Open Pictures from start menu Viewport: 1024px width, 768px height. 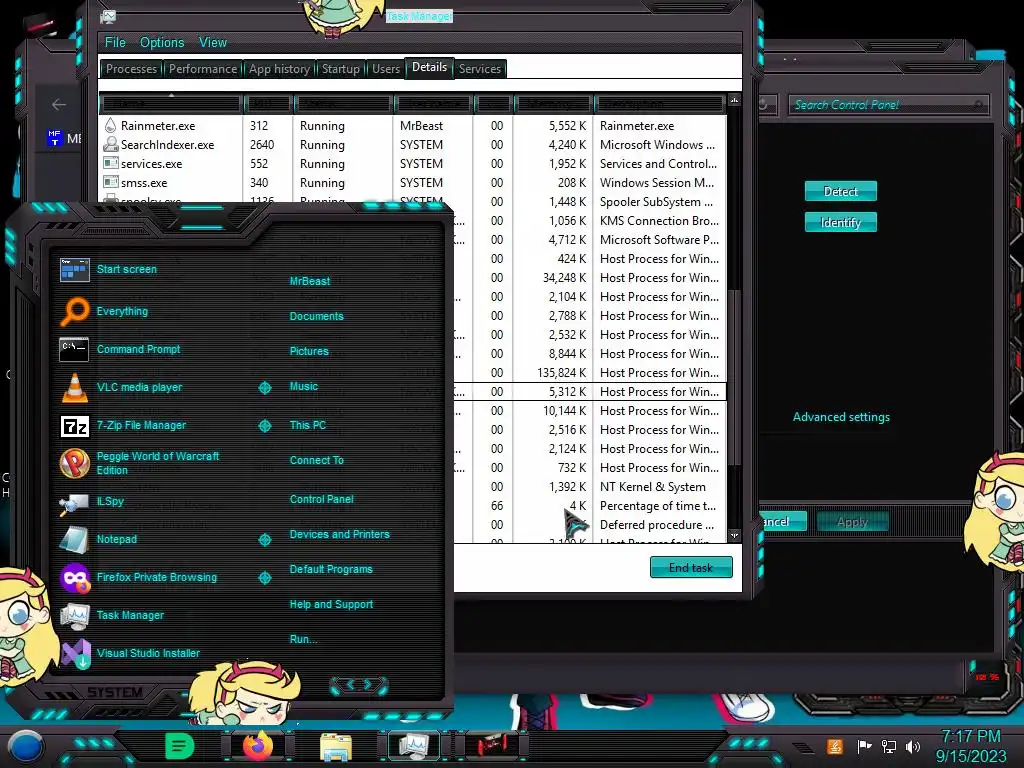click(x=309, y=351)
